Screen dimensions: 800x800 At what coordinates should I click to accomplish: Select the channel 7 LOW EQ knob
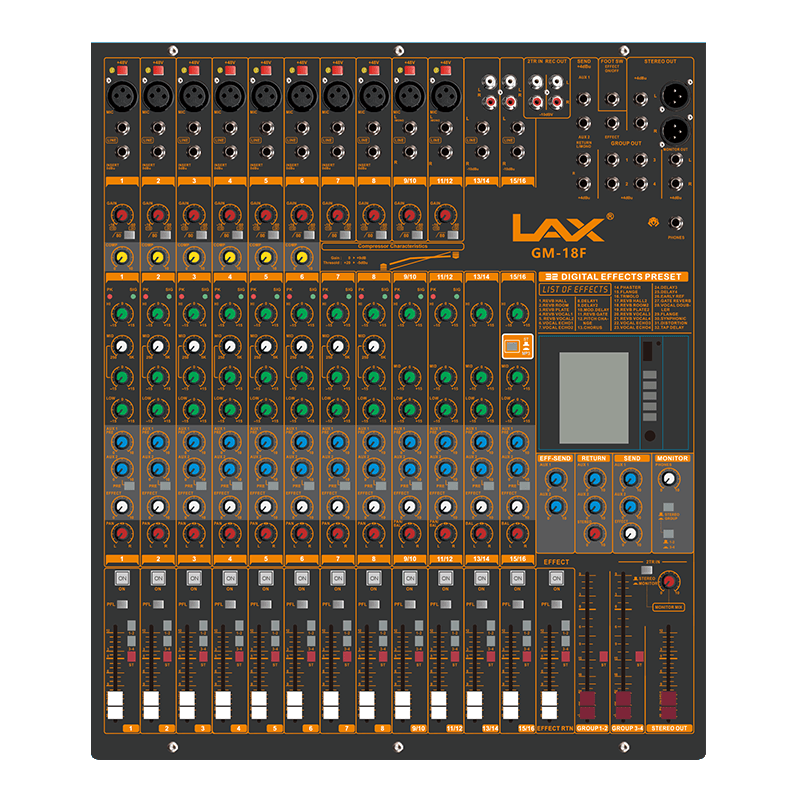pyautogui.click(x=338, y=409)
